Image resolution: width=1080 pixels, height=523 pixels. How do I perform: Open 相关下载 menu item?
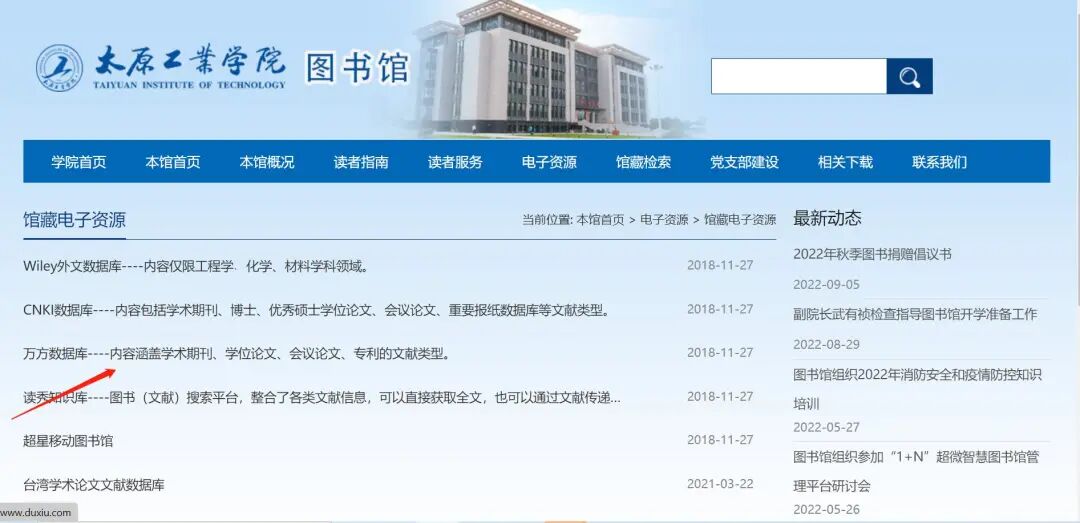pyautogui.click(x=845, y=162)
